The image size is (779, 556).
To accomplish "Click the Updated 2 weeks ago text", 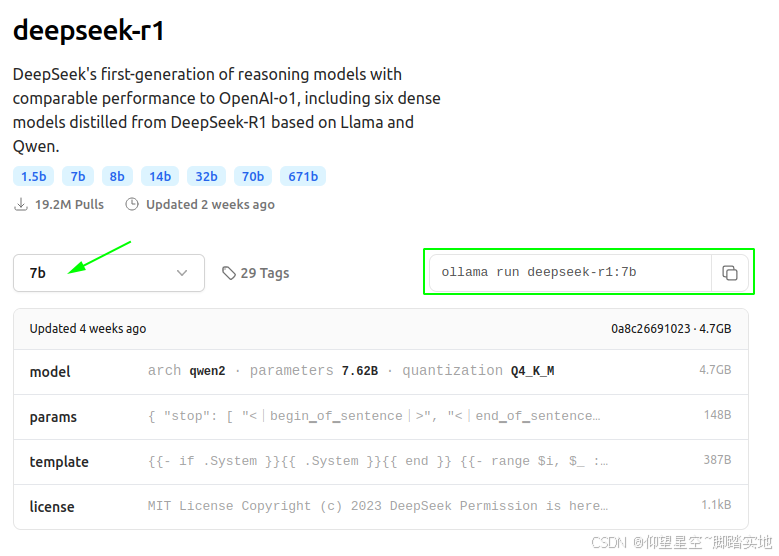I will coord(210,205).
